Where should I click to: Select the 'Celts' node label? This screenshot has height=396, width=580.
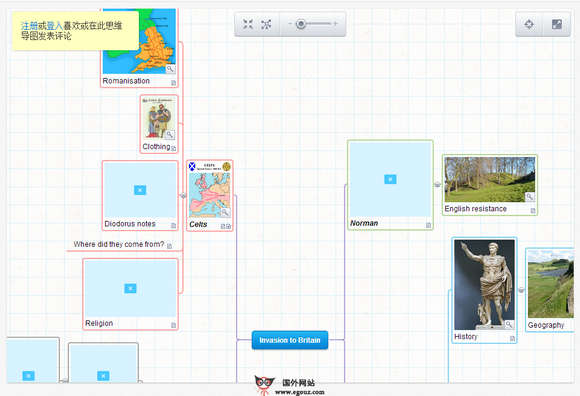pyautogui.click(x=198, y=224)
